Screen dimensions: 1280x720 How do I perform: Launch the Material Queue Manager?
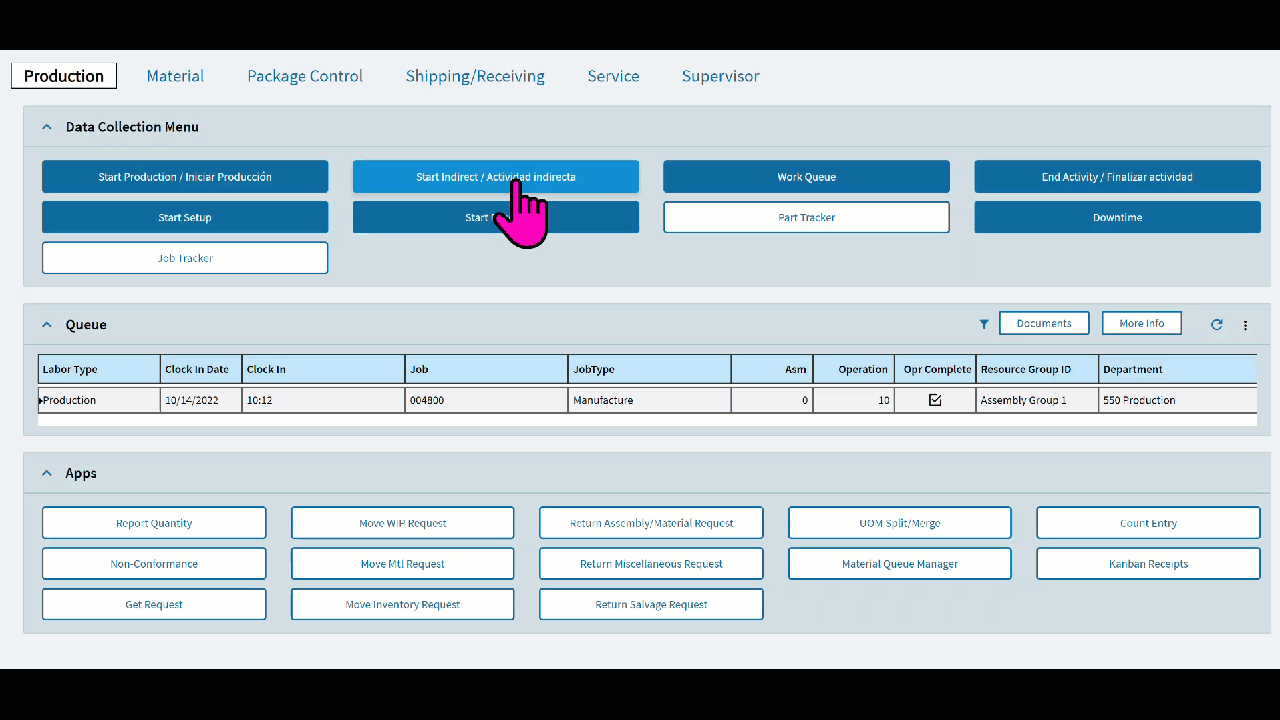899,563
